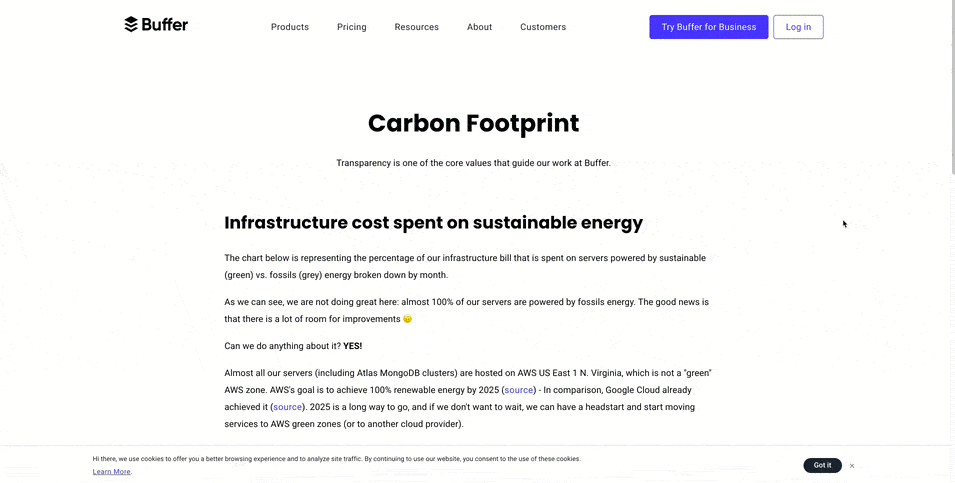
Task: Click the emoji after 'room for improvements'
Action: tap(407, 319)
